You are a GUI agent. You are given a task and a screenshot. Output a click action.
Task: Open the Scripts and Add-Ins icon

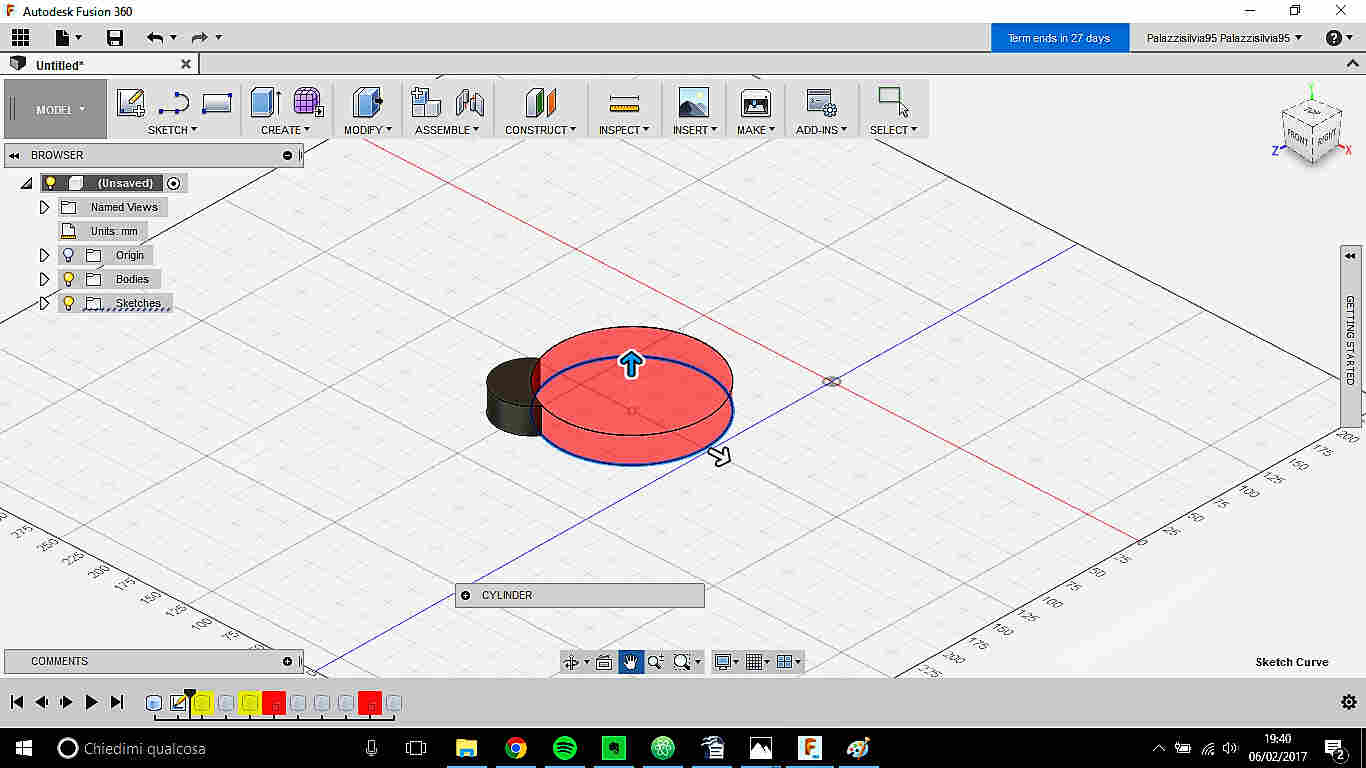821,102
